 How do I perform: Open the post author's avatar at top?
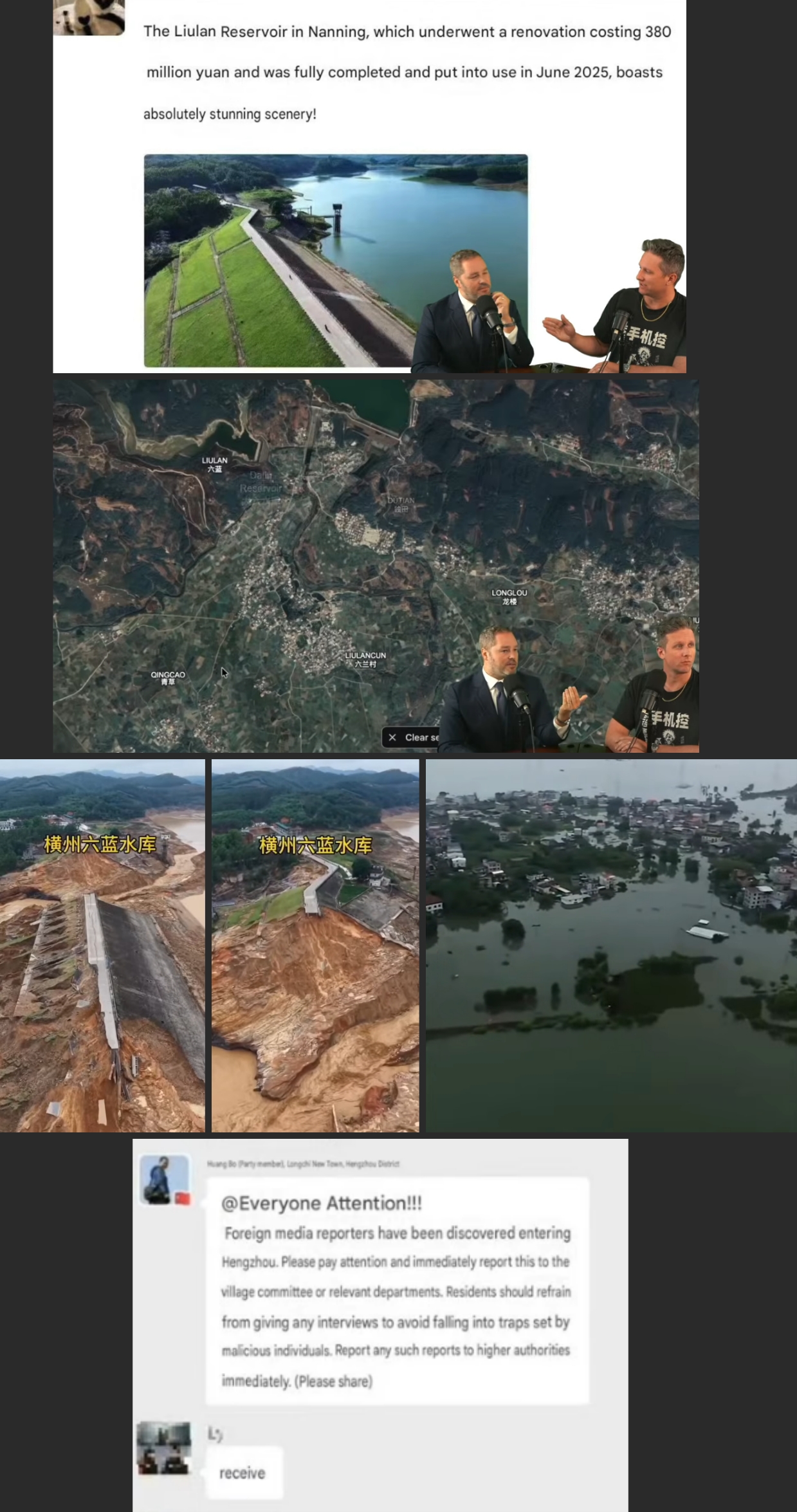pos(89,17)
